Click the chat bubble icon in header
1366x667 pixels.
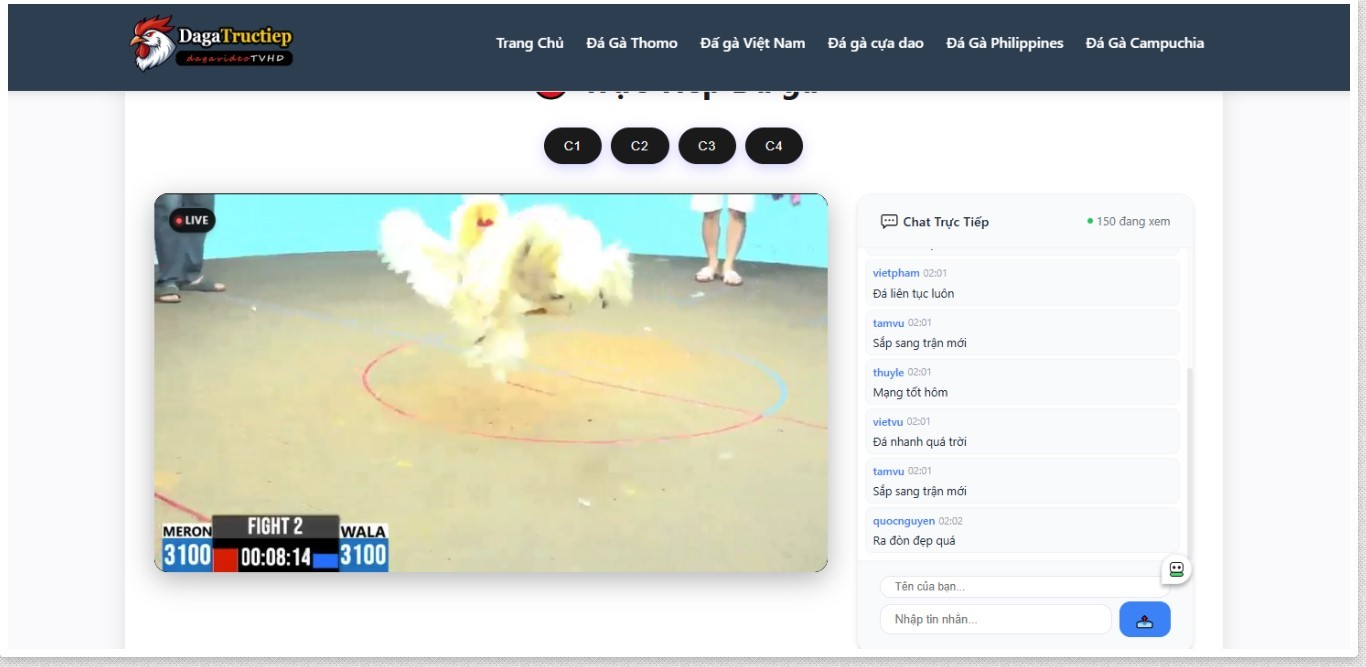tap(888, 222)
